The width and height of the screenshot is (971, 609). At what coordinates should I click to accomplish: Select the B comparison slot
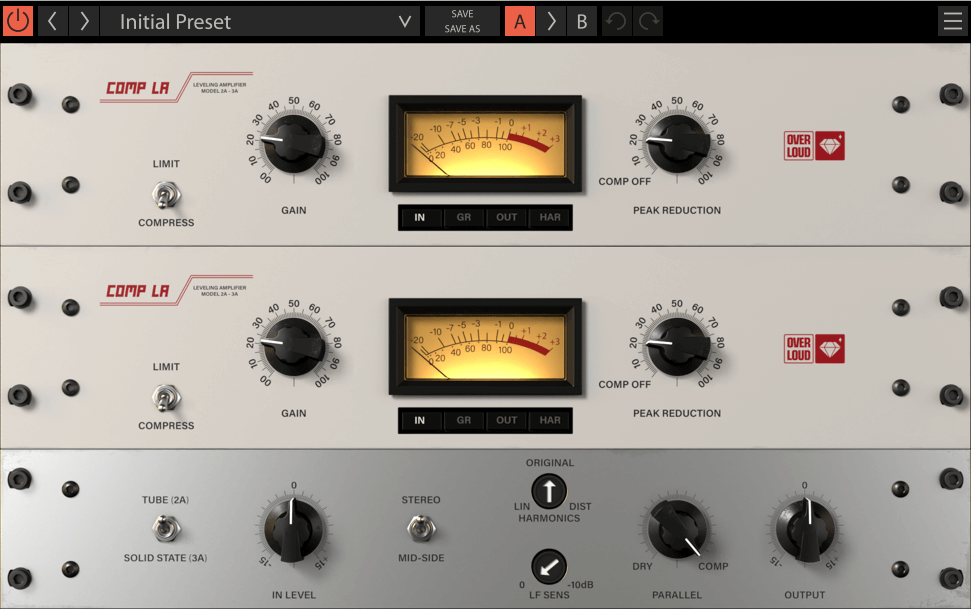tap(581, 21)
